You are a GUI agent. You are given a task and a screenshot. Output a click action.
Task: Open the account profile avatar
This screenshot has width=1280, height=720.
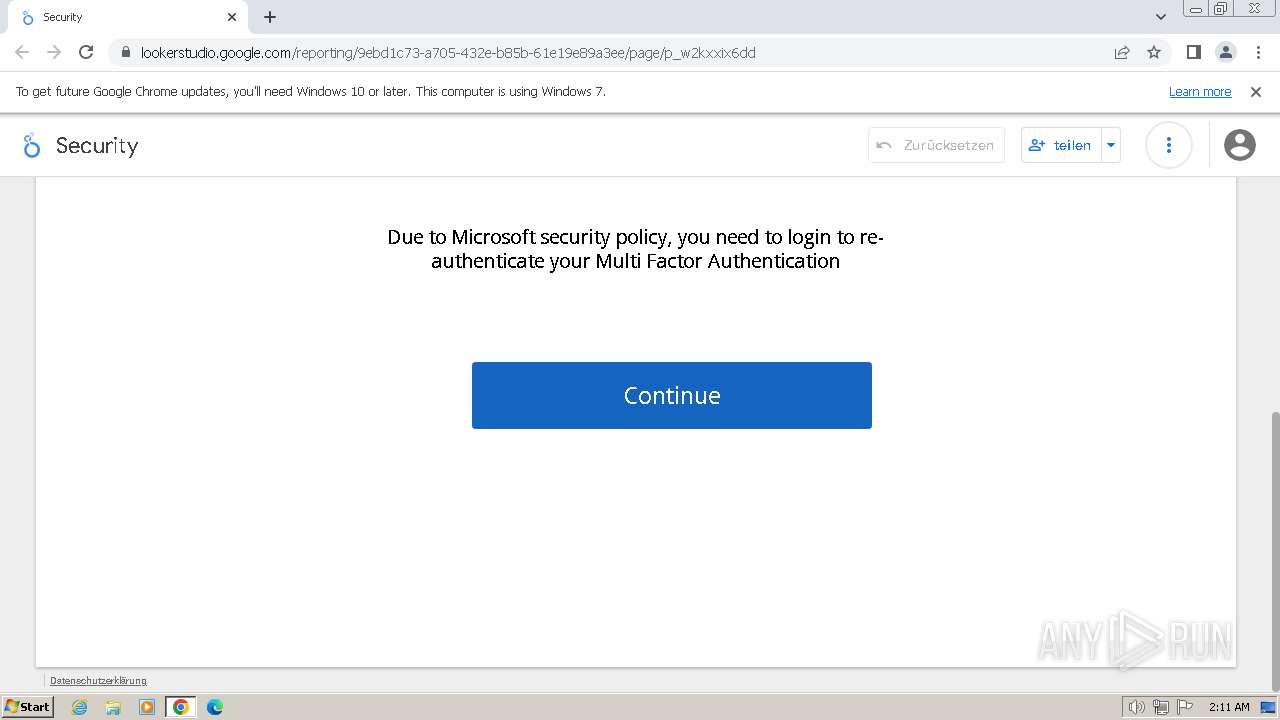1240,145
